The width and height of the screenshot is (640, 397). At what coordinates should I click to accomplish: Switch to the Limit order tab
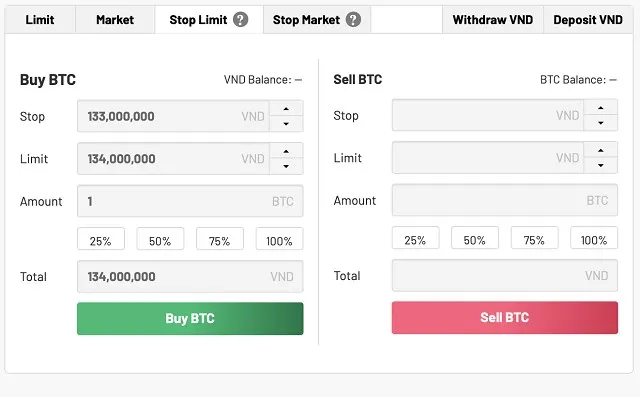[x=40, y=20]
